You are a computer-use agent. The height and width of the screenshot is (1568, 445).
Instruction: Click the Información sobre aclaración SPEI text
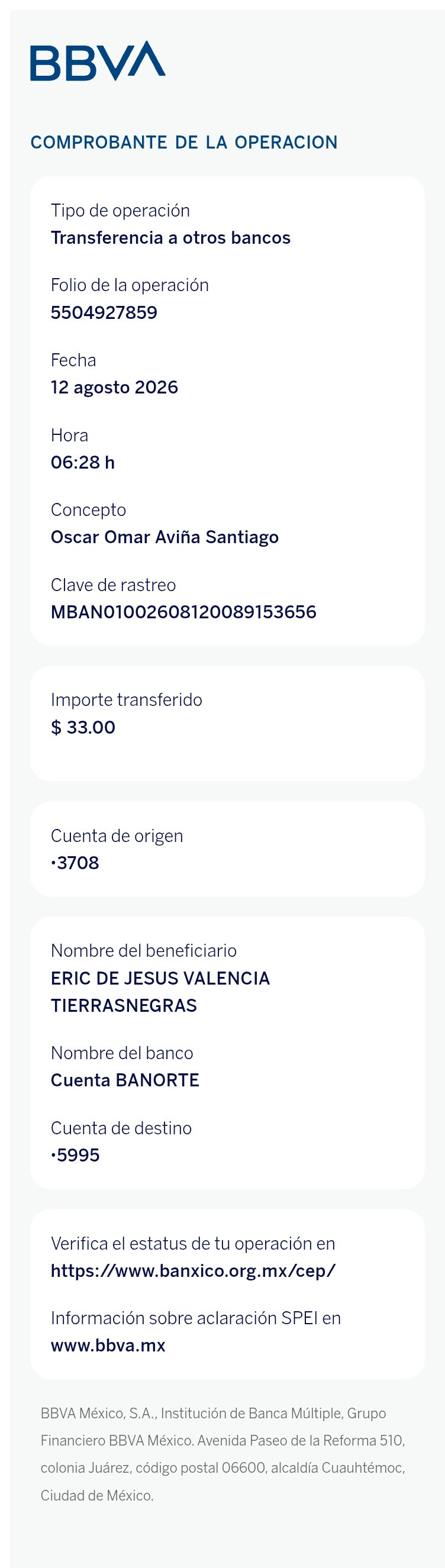point(195,1318)
